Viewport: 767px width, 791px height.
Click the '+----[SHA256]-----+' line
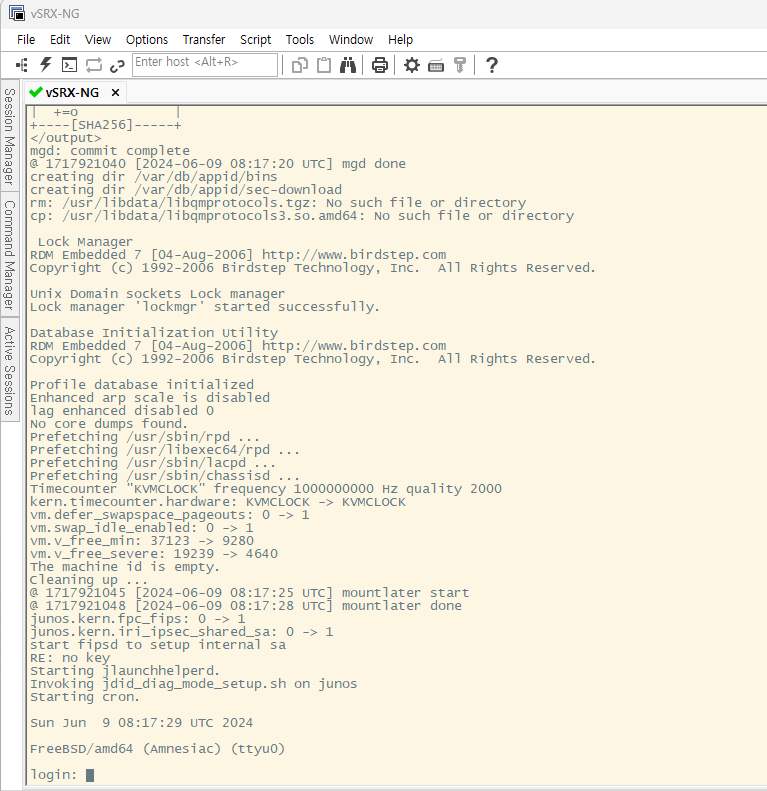(105, 125)
